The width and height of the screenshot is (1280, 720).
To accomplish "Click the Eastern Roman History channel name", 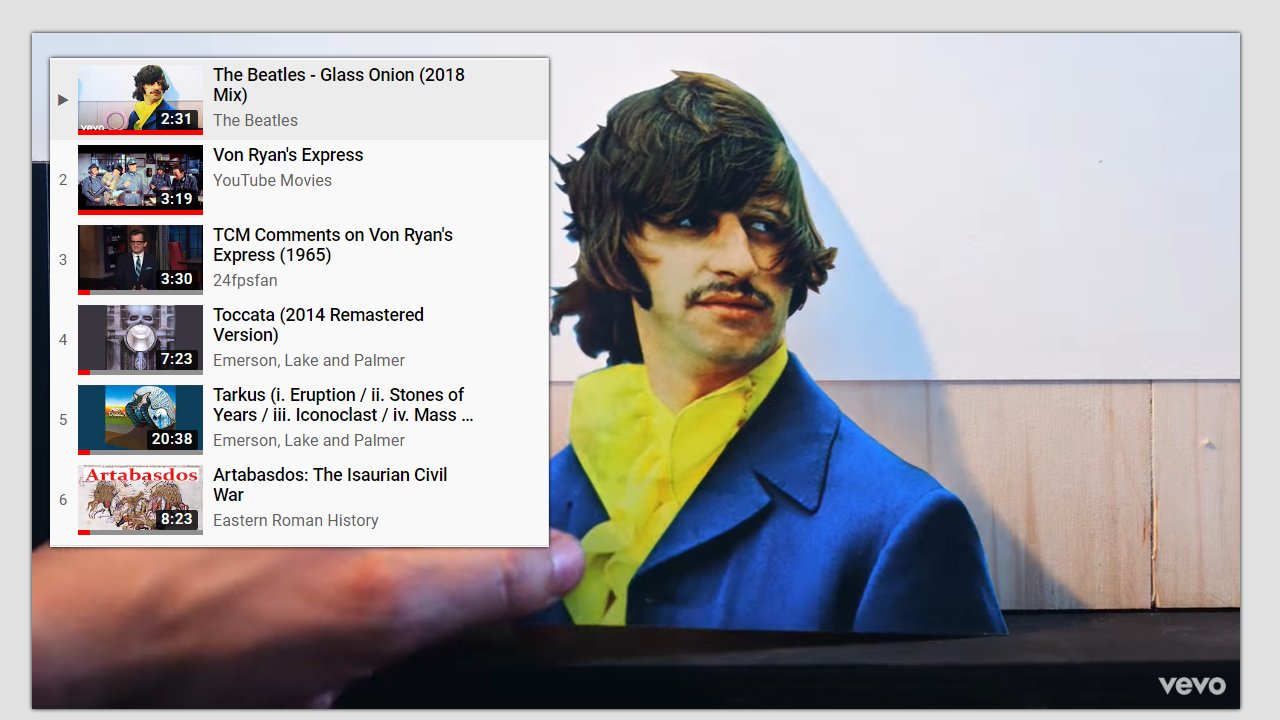I will click(x=296, y=520).
